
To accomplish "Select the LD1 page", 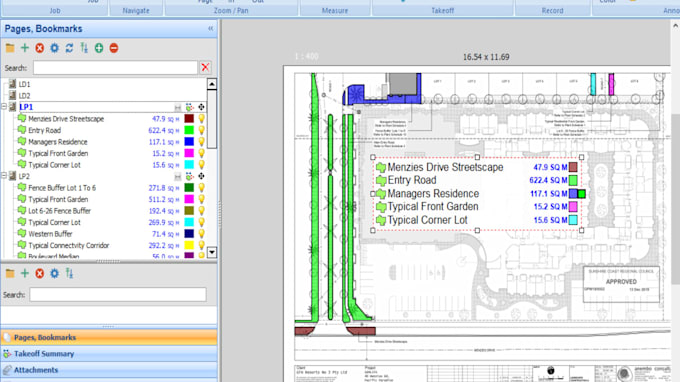I will coord(24,84).
